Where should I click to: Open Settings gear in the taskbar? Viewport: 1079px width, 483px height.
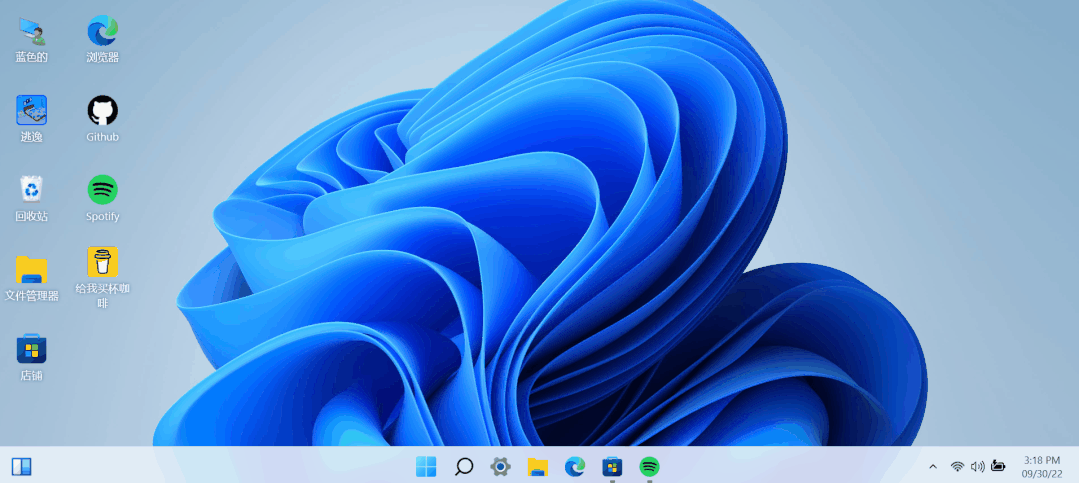point(500,466)
